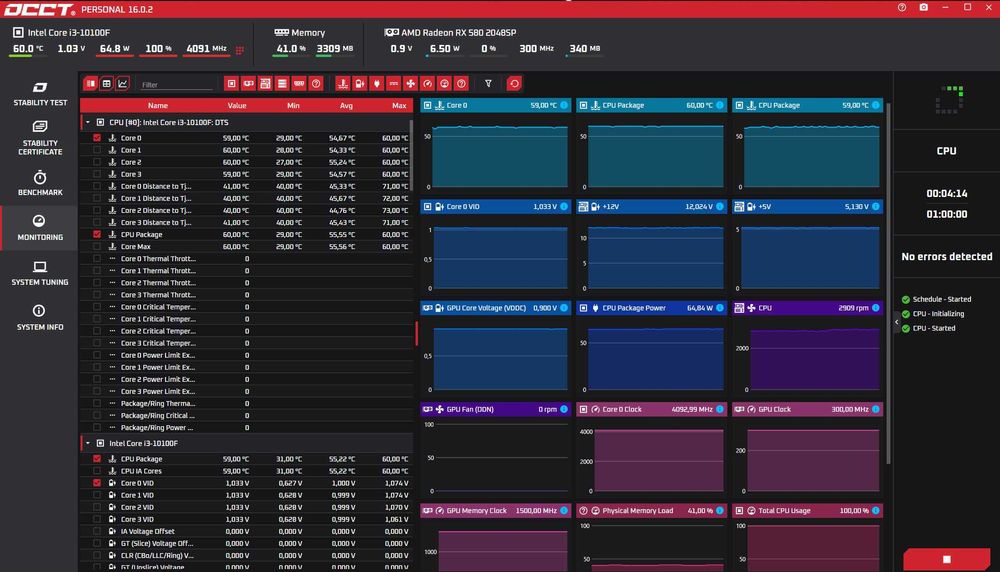Stop the running CPU test
1000x572 pixels.
click(946, 559)
